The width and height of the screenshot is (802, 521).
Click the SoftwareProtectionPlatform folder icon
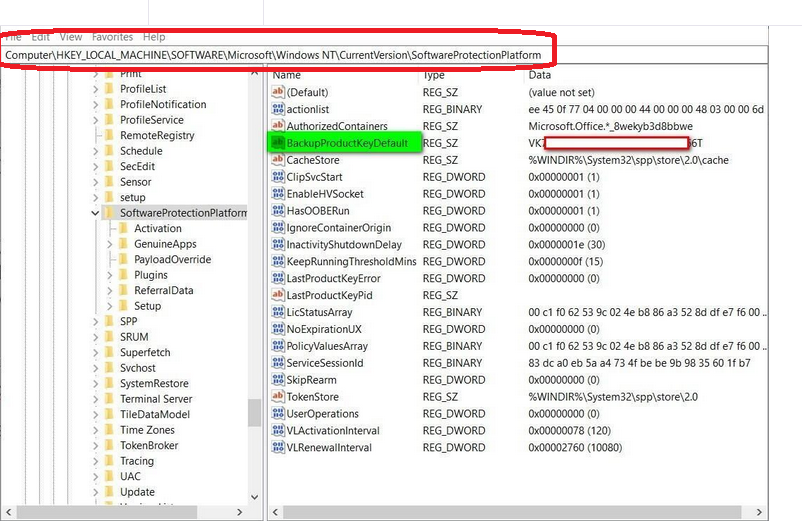click(109, 212)
